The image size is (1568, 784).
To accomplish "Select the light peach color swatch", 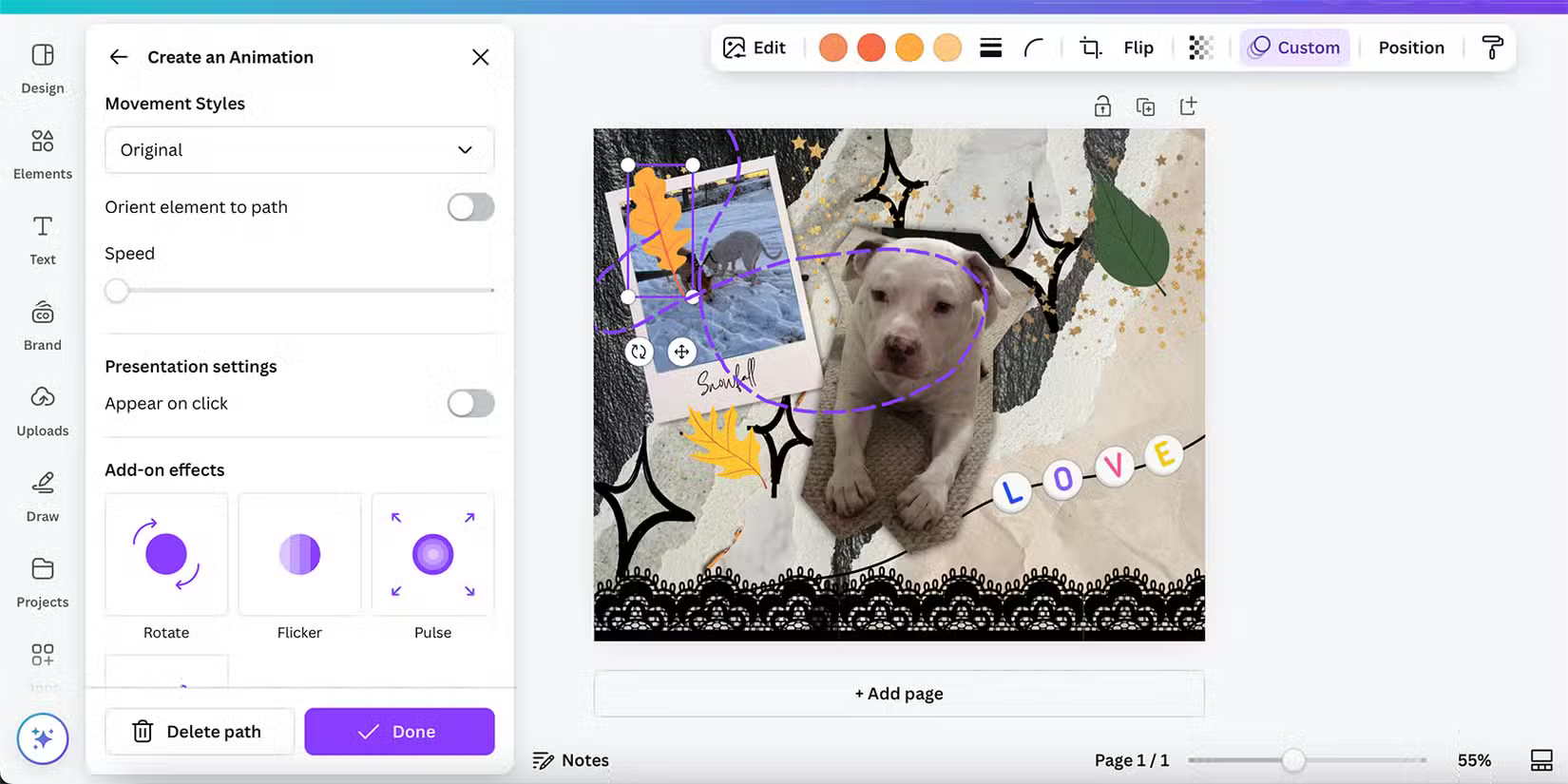I will (x=947, y=48).
